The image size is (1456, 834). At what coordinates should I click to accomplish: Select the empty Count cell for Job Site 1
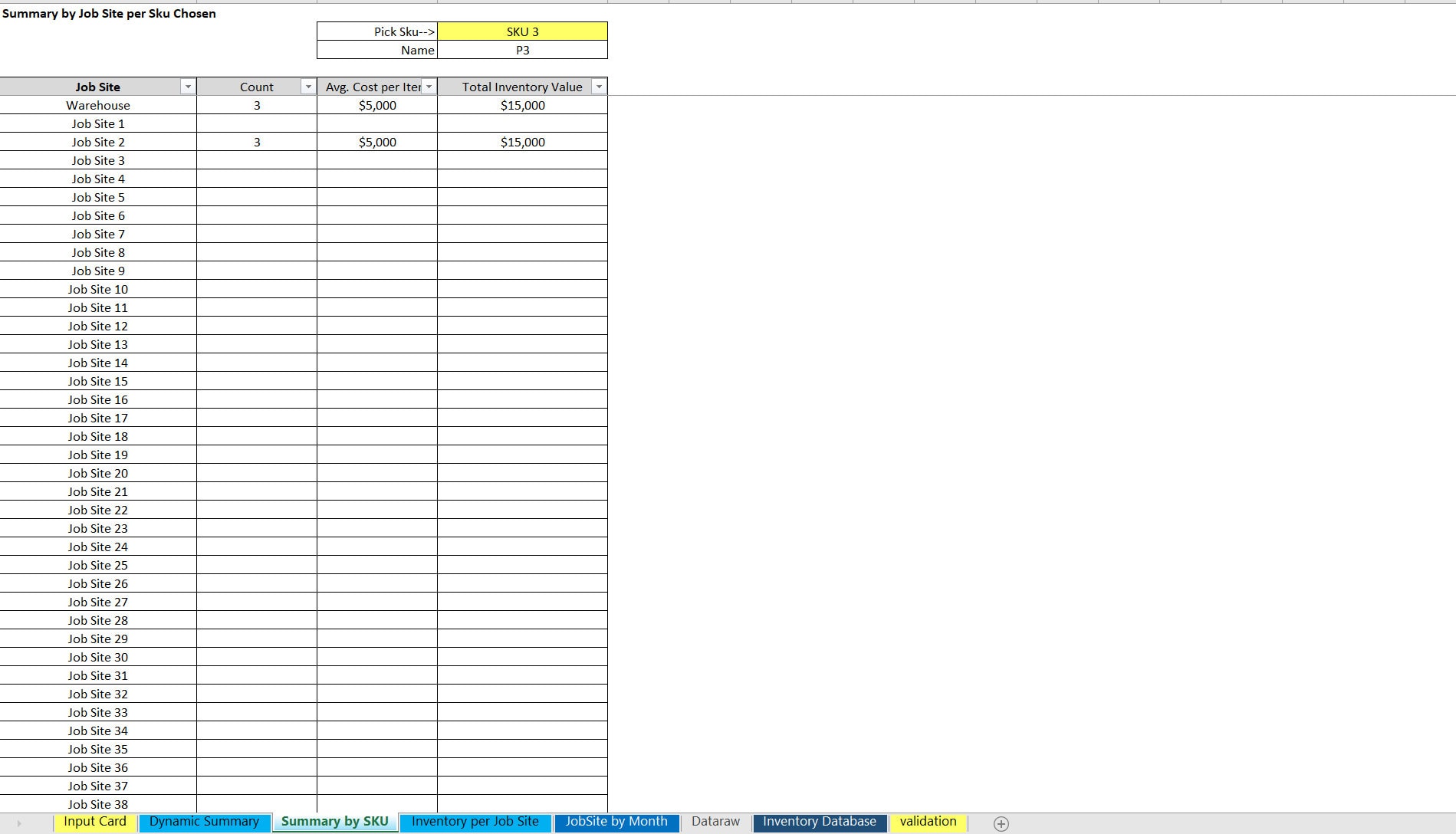[257, 123]
